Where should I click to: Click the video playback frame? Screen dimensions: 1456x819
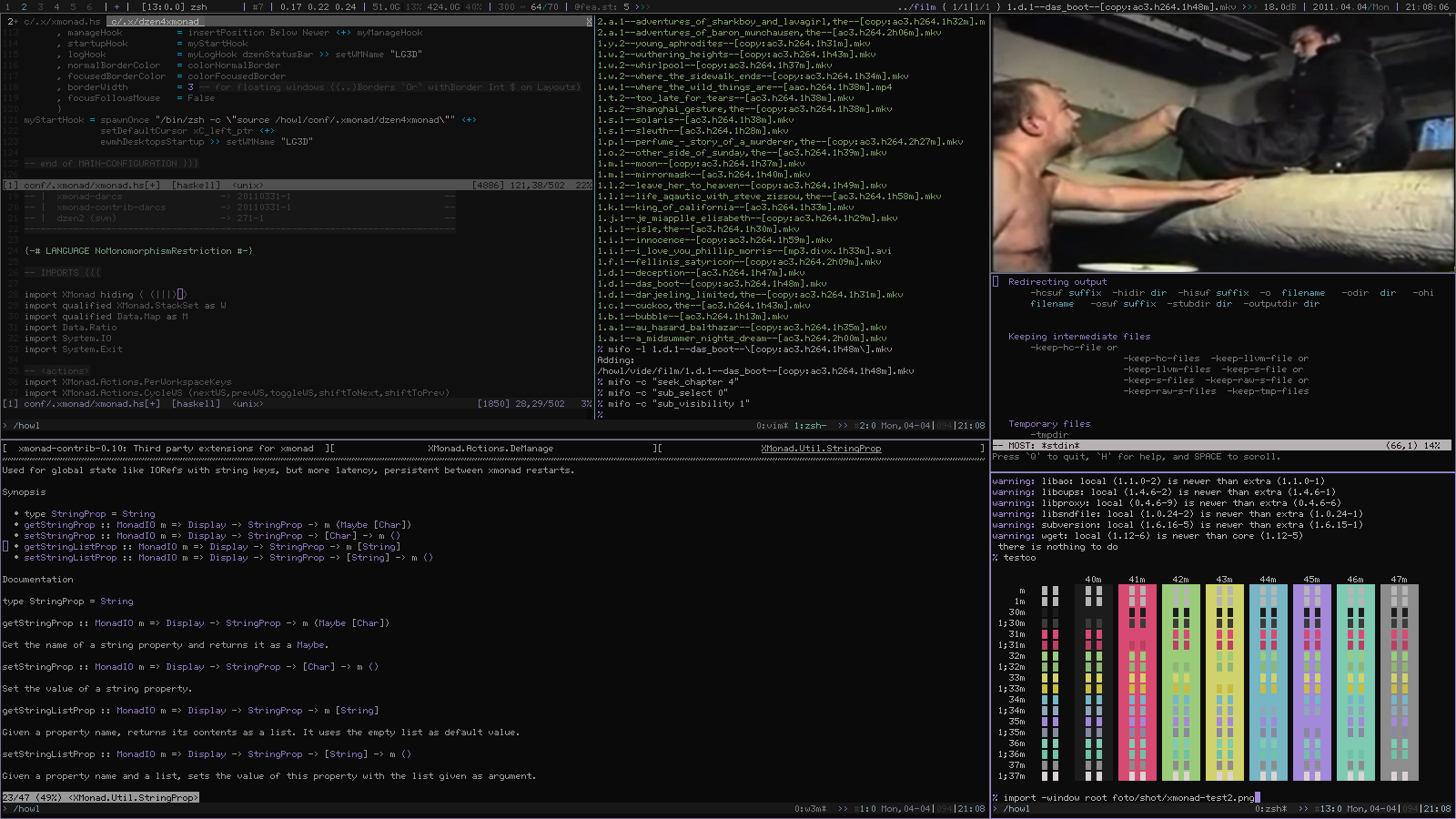[1223, 144]
